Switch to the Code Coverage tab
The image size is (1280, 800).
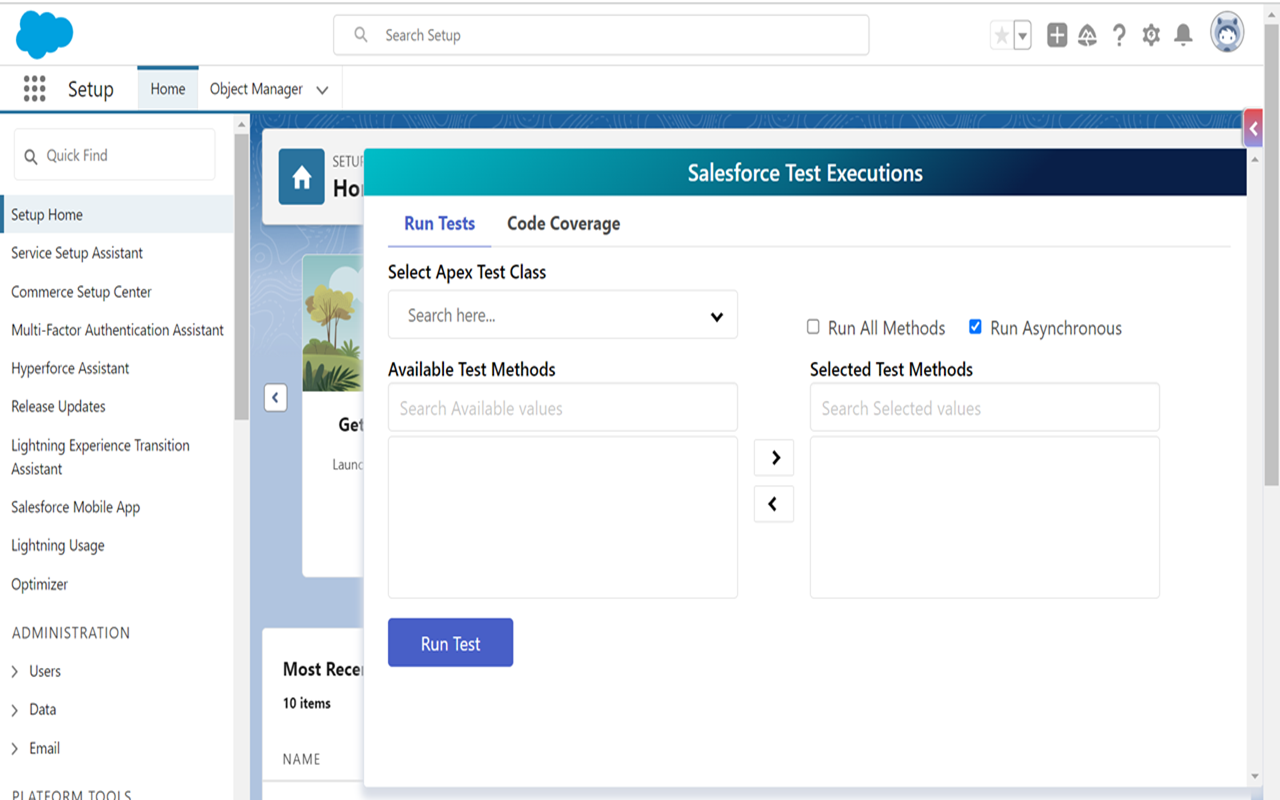pyautogui.click(x=563, y=224)
